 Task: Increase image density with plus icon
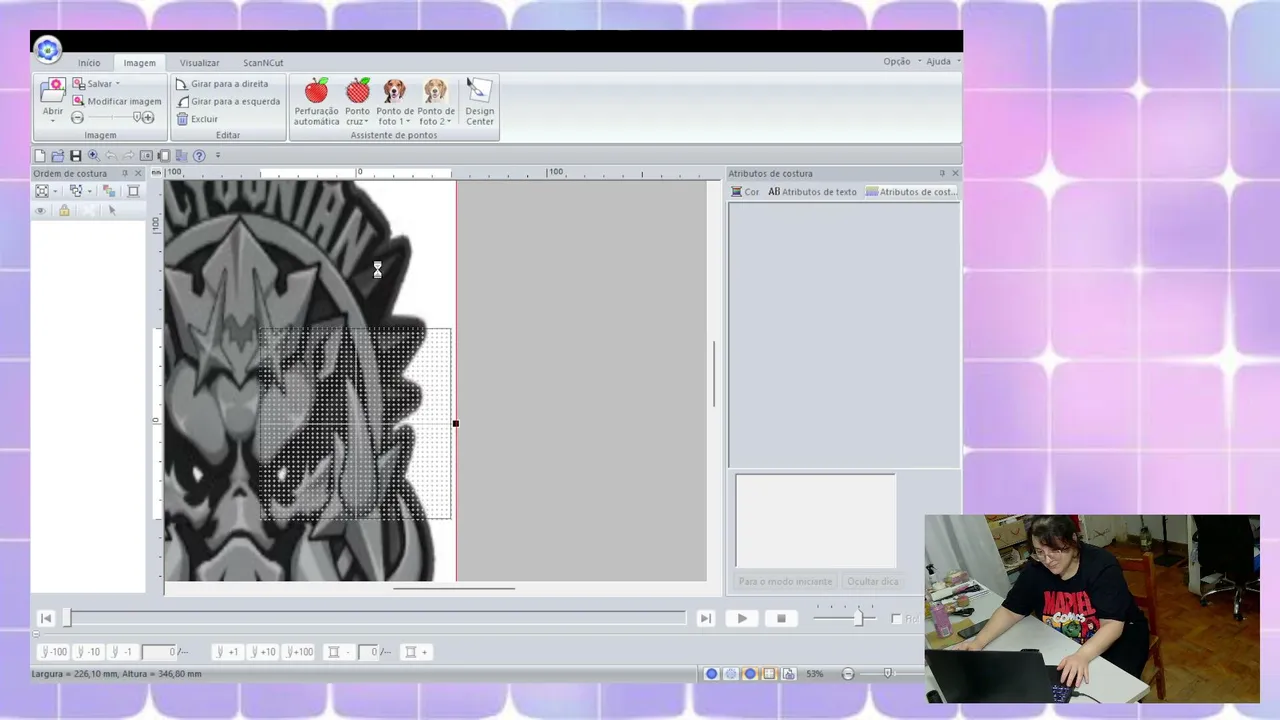pyautogui.click(x=148, y=118)
